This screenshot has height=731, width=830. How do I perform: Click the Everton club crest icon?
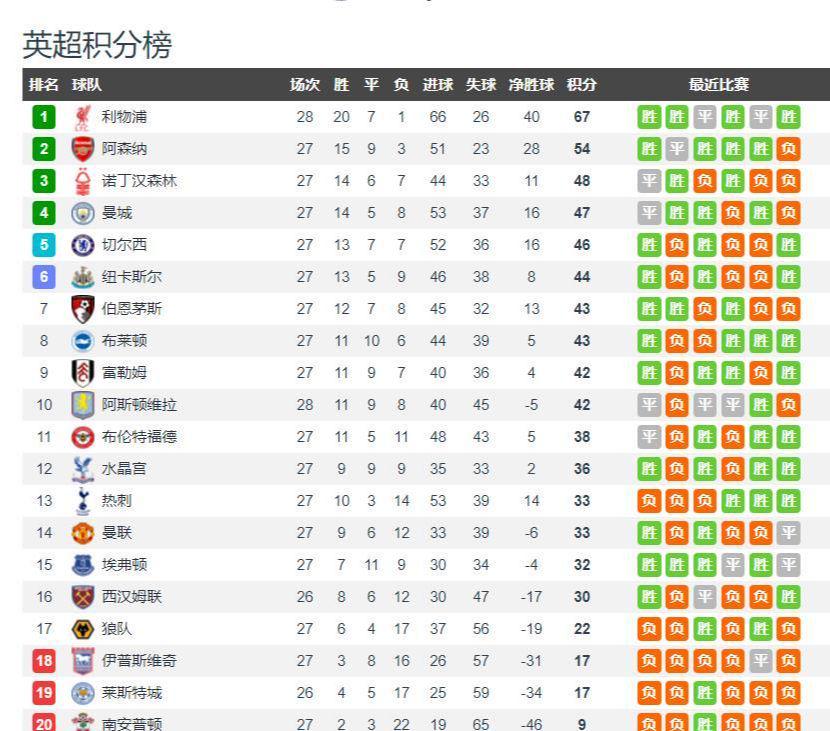[83, 565]
